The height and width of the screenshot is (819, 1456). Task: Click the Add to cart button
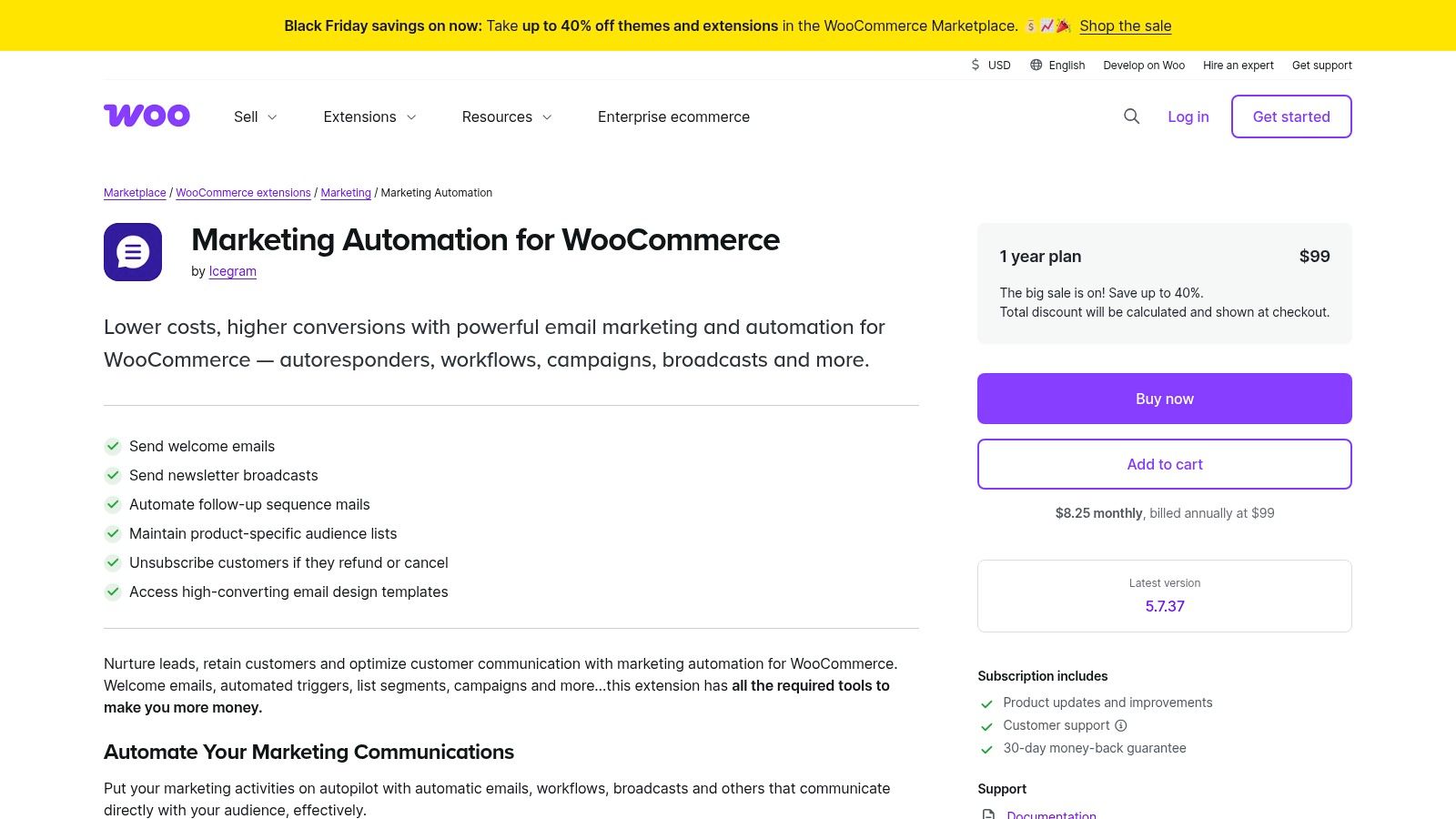(1165, 464)
